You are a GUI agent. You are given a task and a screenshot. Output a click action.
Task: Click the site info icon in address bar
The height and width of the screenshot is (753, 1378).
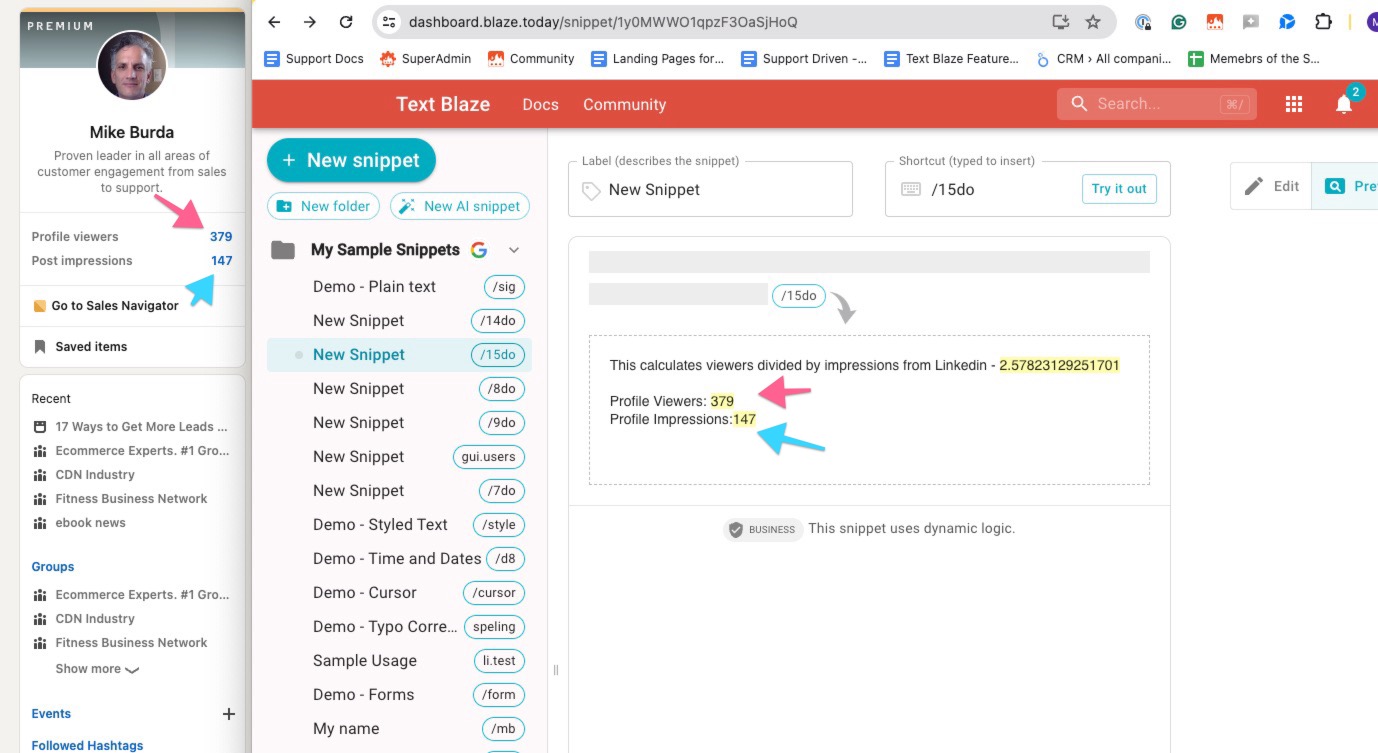[390, 22]
